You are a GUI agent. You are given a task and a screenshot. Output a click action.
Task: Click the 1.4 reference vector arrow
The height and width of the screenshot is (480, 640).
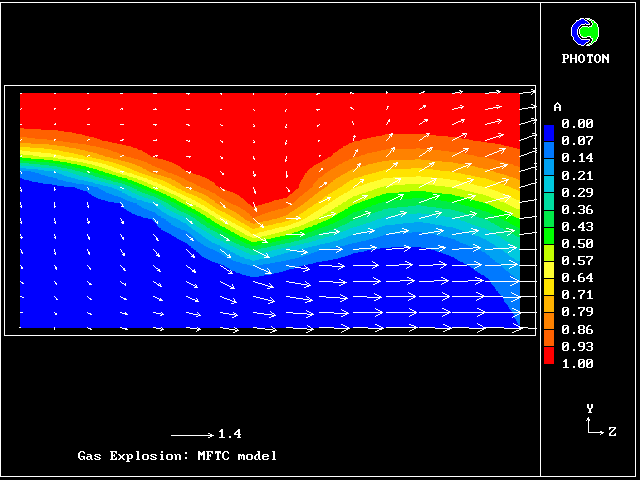191,435
